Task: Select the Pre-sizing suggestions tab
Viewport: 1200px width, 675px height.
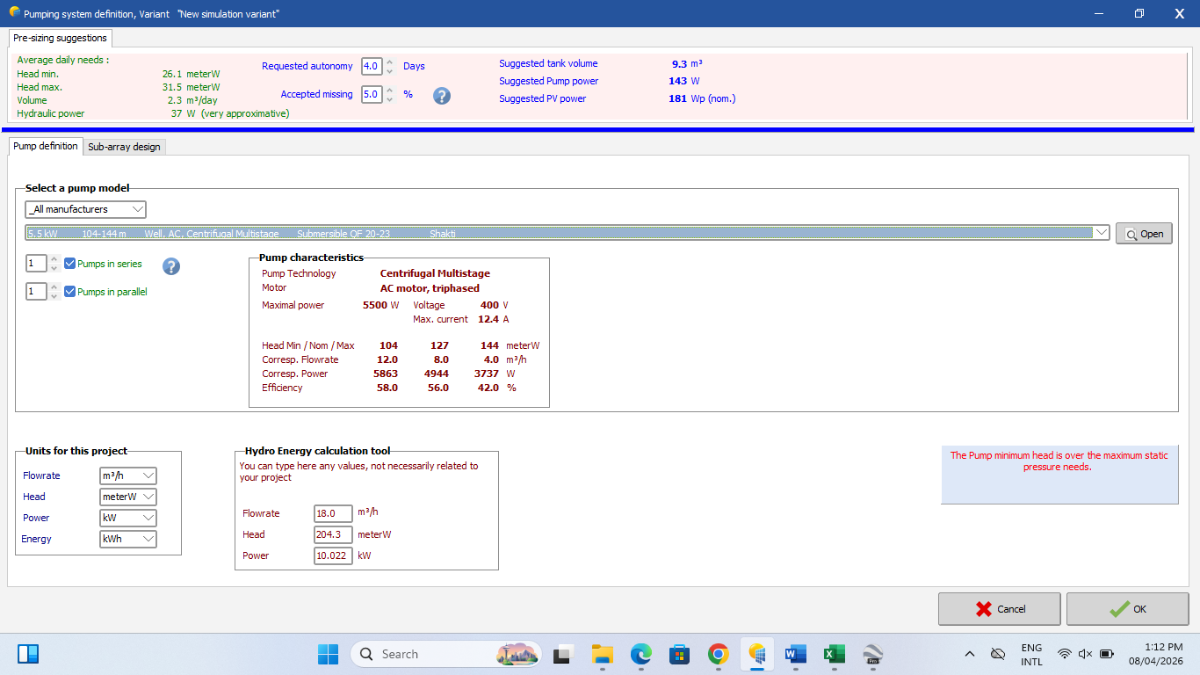Action: coord(60,38)
